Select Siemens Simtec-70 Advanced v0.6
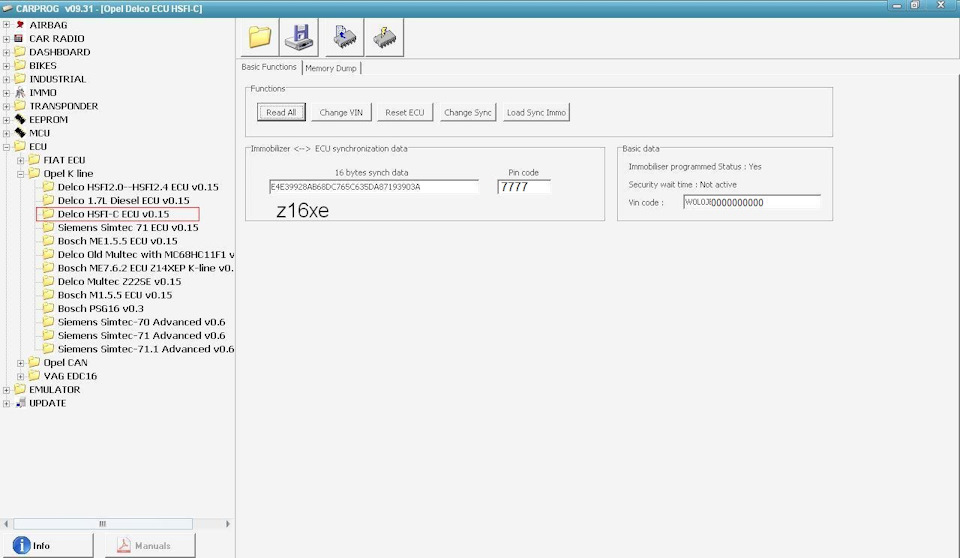The height and width of the screenshot is (558, 960). click(141, 322)
